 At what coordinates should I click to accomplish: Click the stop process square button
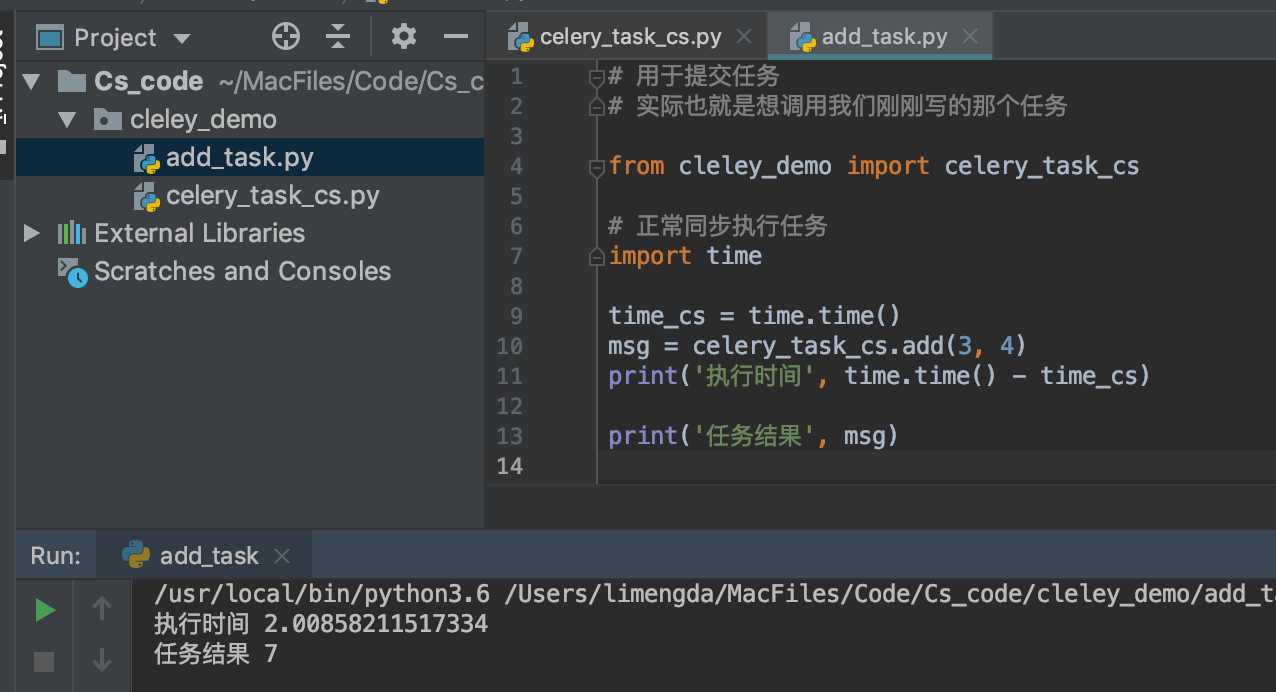44,661
